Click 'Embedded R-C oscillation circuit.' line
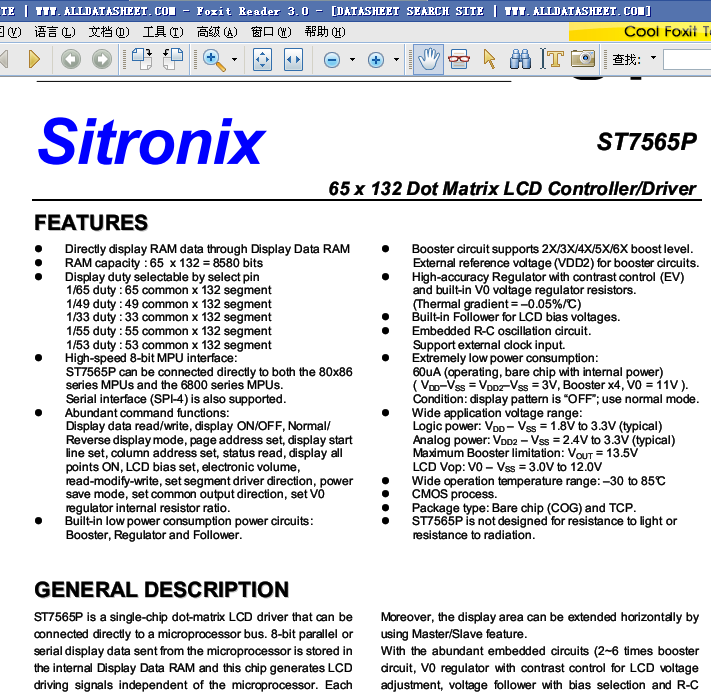 [502, 331]
